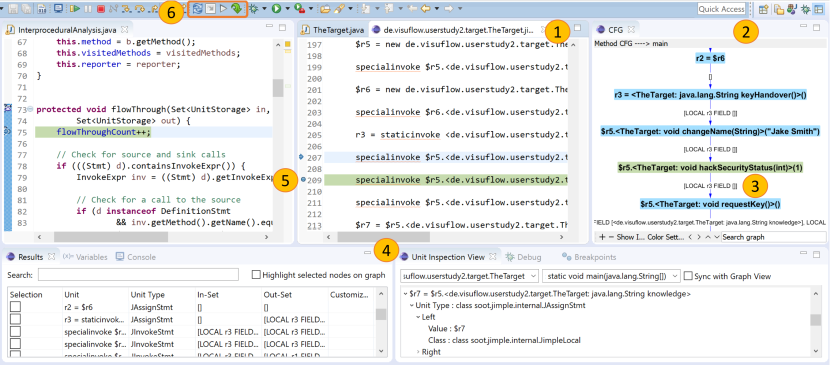Click the Disconnect icon in the debug toolbar
The height and width of the screenshot is (365, 830).
(x=113, y=9)
